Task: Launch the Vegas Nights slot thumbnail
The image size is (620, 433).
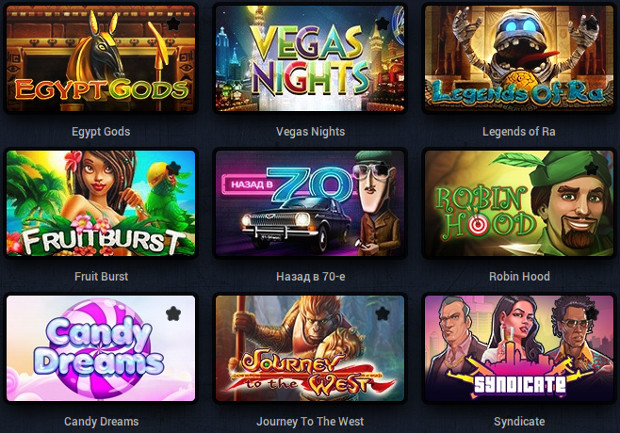Action: point(310,59)
